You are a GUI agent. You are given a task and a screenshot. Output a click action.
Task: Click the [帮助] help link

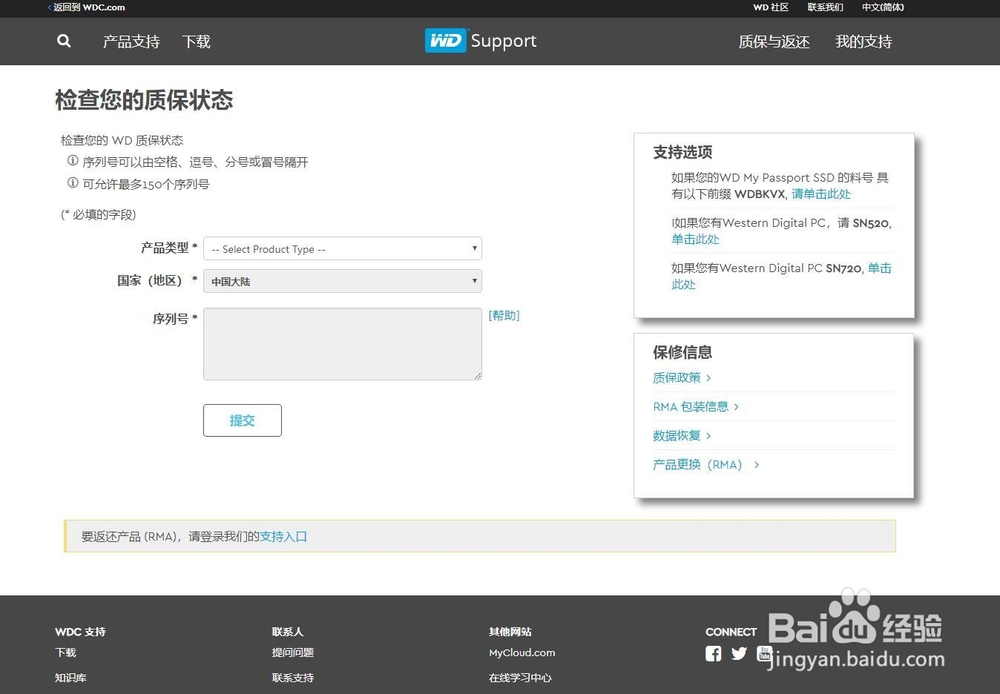504,315
